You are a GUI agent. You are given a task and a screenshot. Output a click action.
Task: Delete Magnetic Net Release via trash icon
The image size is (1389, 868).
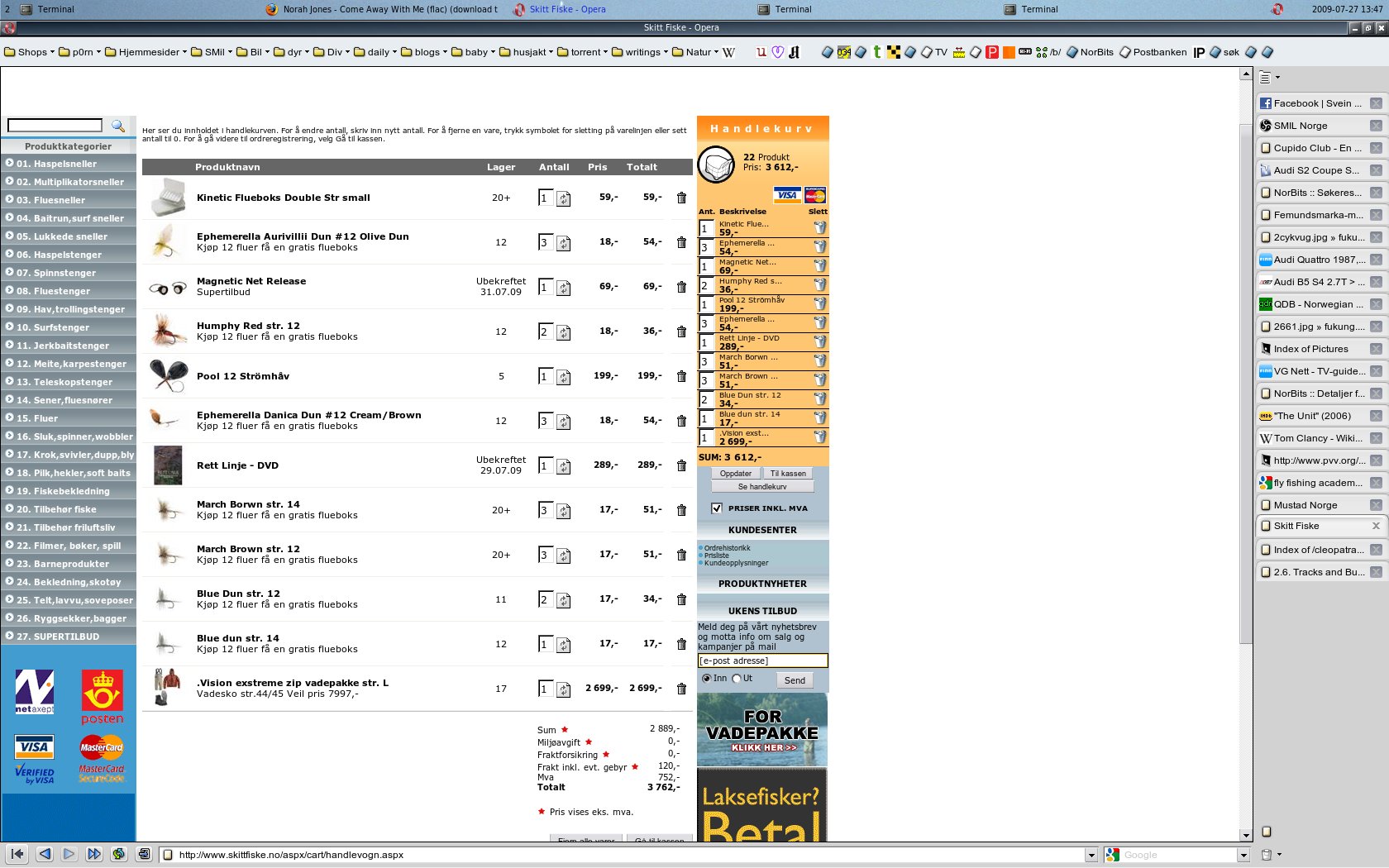(x=681, y=287)
